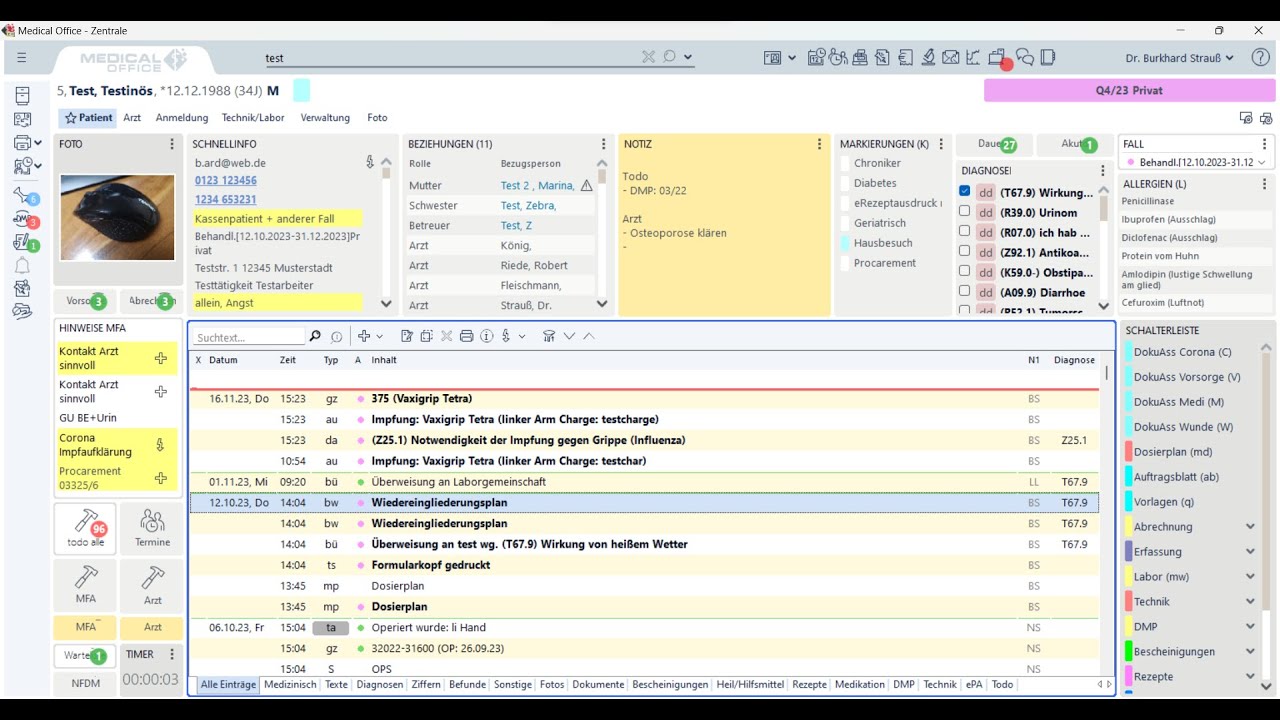Open the DMP icon in left sidebar
This screenshot has width=1280, height=720.
coord(22,218)
